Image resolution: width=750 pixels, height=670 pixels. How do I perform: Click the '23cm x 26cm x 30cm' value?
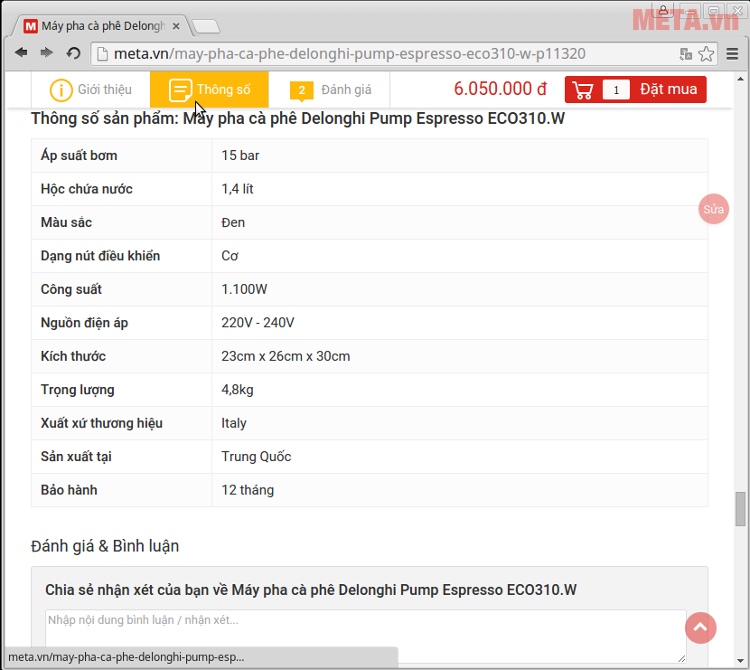click(286, 356)
